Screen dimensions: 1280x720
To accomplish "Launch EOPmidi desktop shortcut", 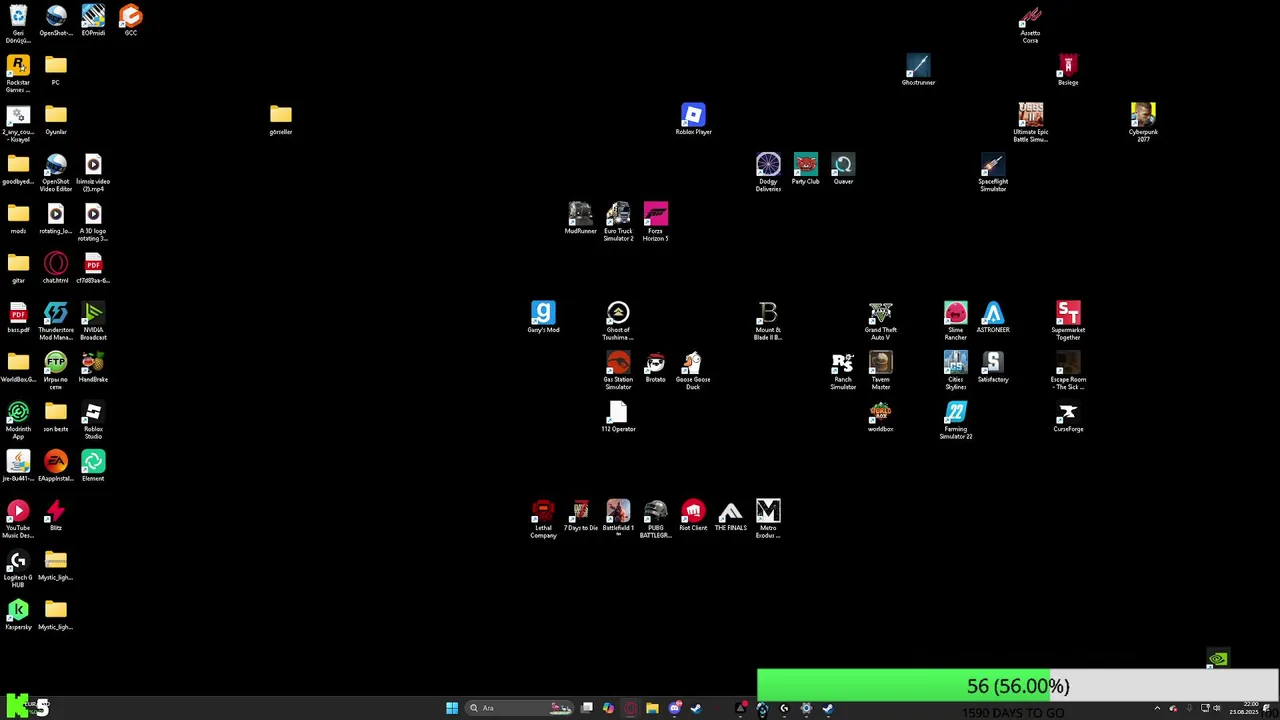I will pyautogui.click(x=93, y=20).
